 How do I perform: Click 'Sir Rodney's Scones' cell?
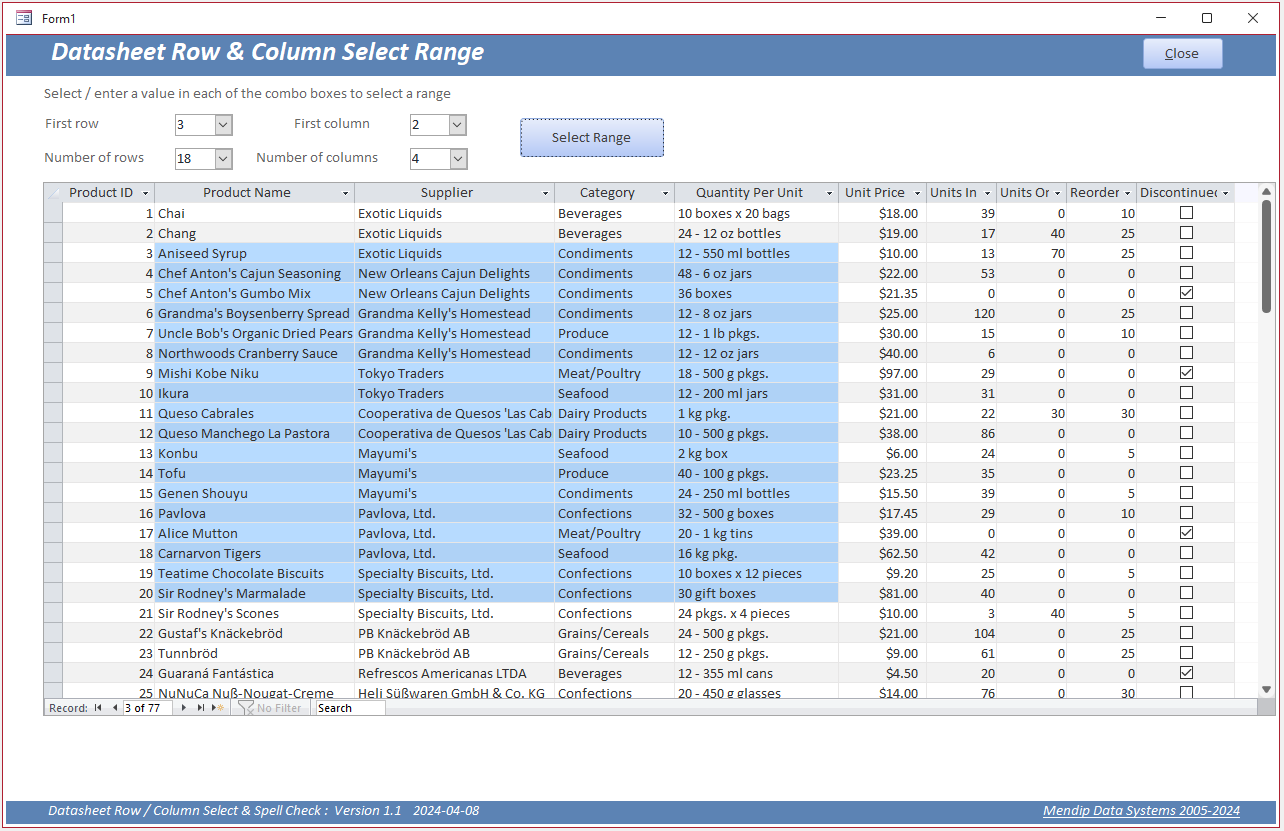point(255,613)
